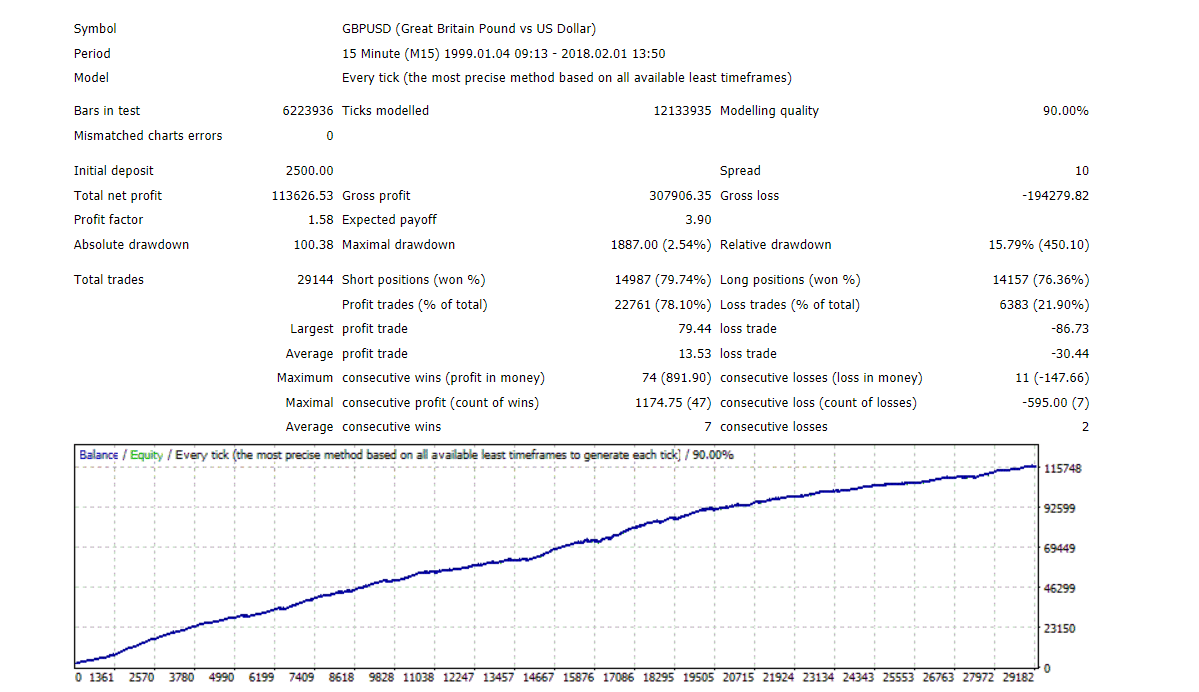This screenshot has width=1199, height=692.
Task: Click the Balance legend label in chart
Action: pyautogui.click(x=99, y=455)
